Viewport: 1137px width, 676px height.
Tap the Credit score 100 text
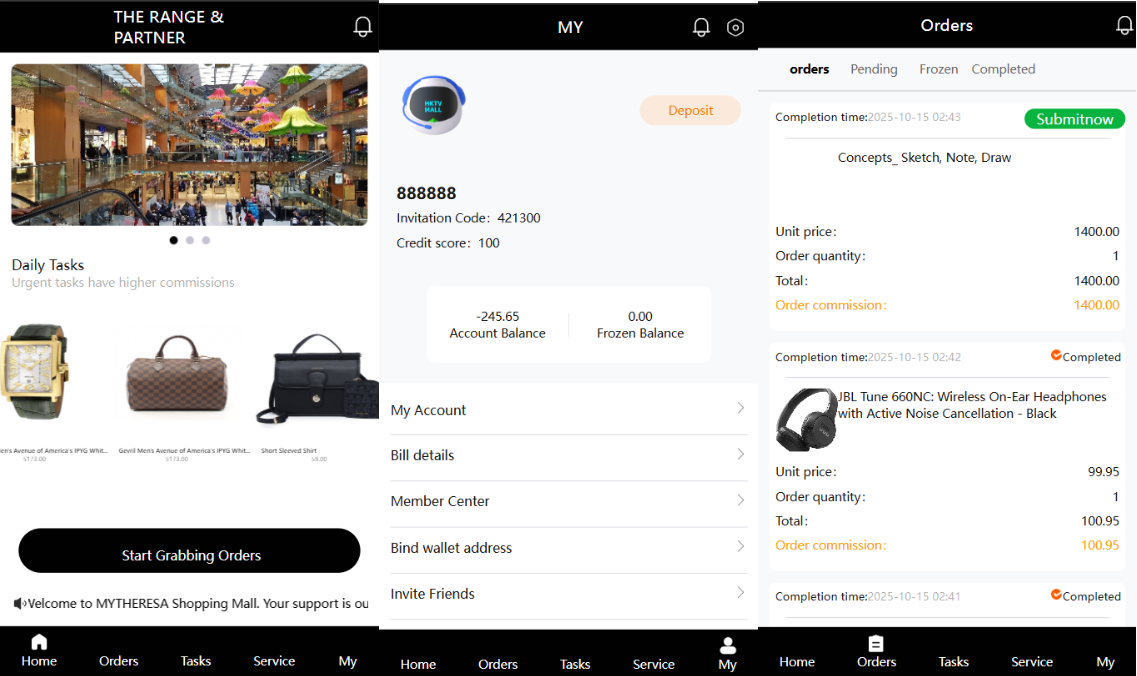point(448,243)
